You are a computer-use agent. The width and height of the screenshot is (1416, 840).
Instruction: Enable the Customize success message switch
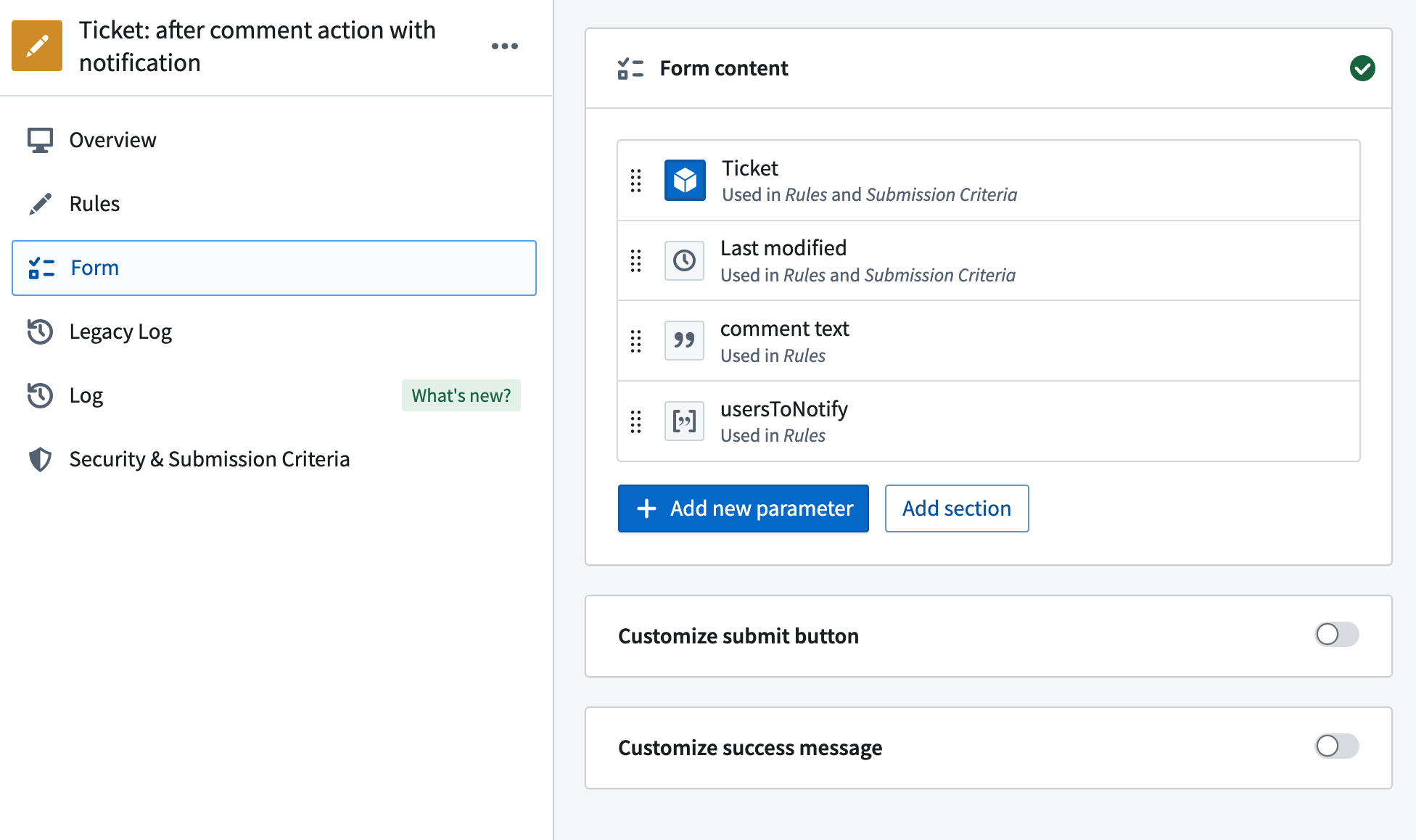[1337, 746]
